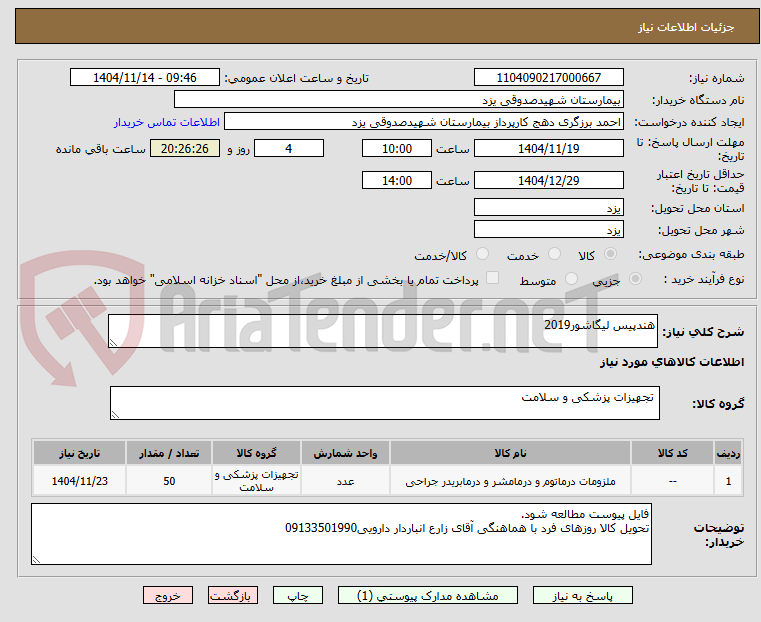Viewport: 761px width, 622px height.
Task: Click the تعداد / مقدار column header
Action: click(x=169, y=453)
